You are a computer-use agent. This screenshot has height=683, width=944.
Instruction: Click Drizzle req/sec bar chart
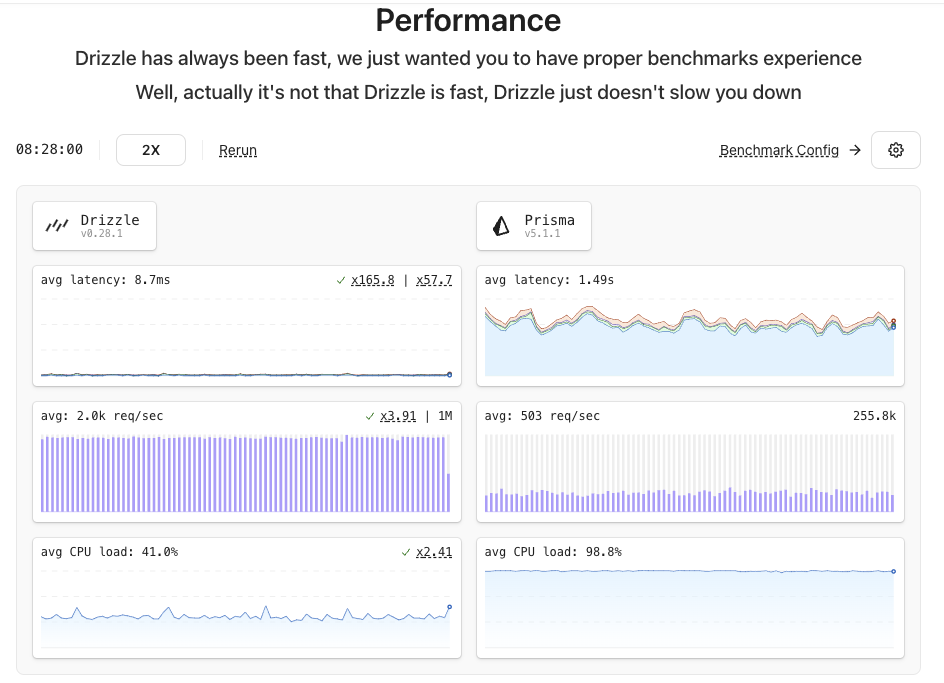pyautogui.click(x=245, y=474)
